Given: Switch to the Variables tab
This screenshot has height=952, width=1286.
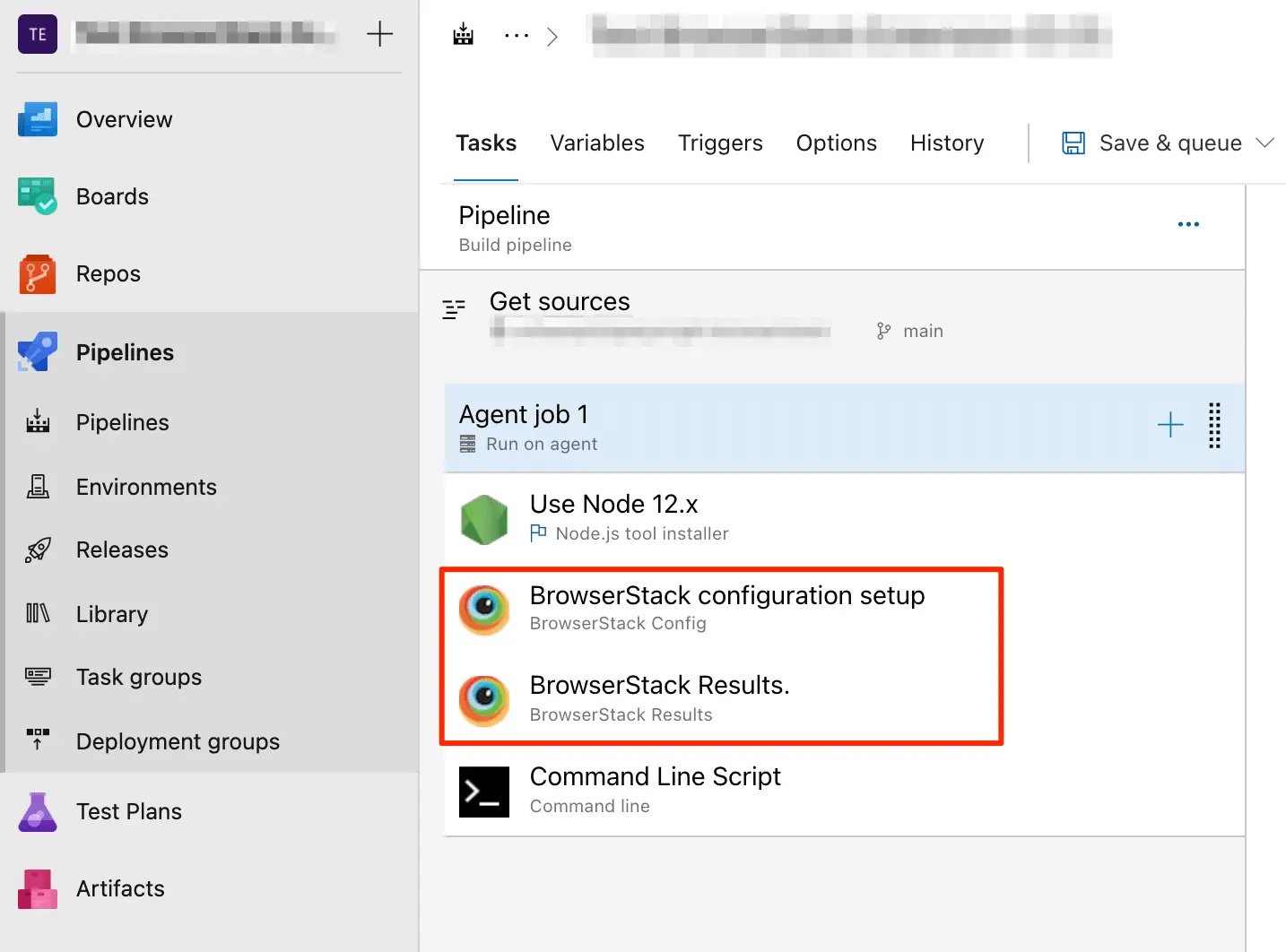Looking at the screenshot, I should tap(597, 143).
